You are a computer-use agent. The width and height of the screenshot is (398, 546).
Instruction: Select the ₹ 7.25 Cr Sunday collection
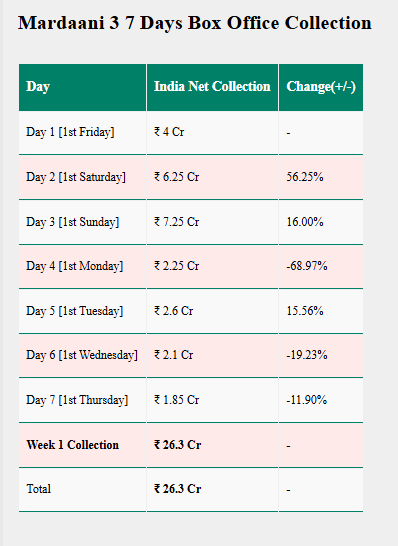pos(177,222)
